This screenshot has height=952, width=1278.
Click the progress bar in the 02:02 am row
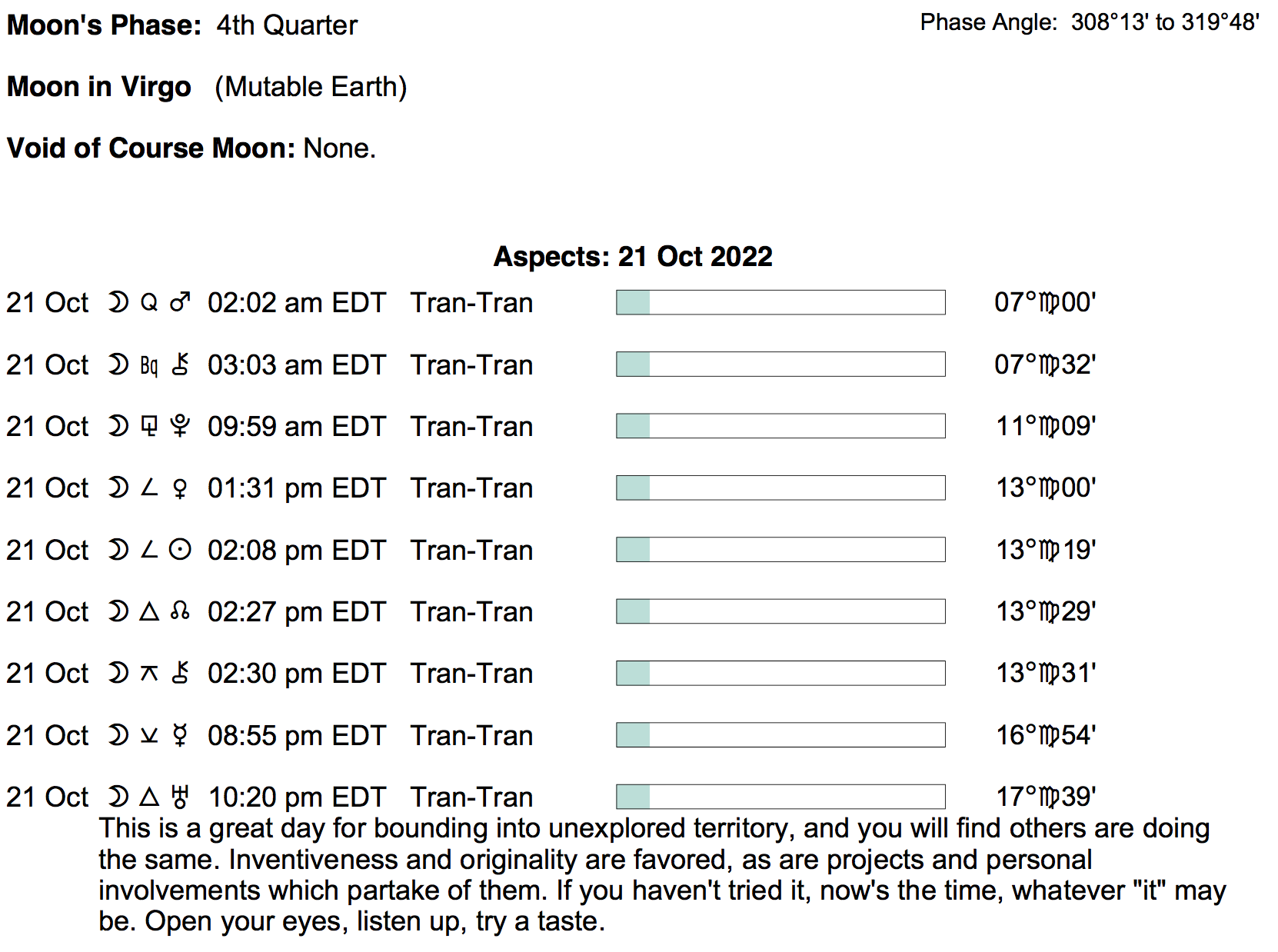(780, 302)
